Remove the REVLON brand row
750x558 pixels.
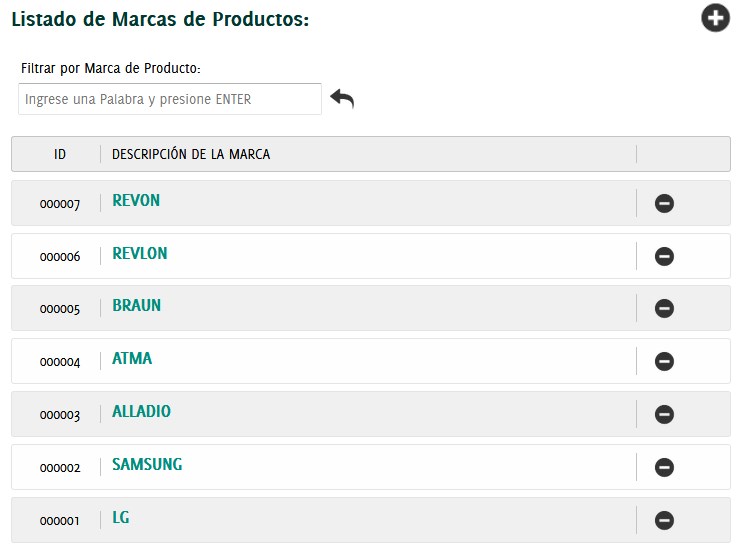click(664, 256)
